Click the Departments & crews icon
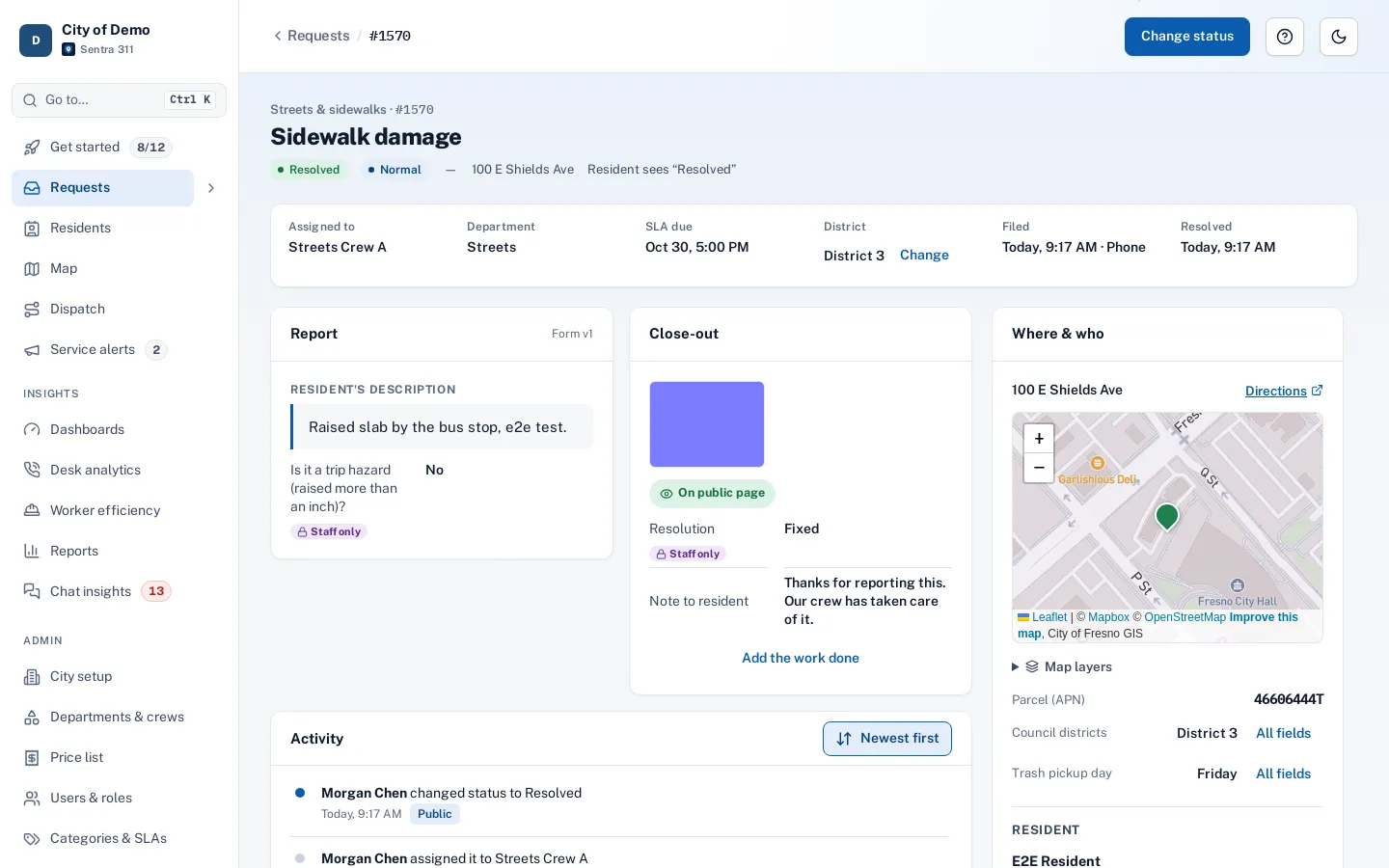The width and height of the screenshot is (1389, 868). pyautogui.click(x=32, y=718)
